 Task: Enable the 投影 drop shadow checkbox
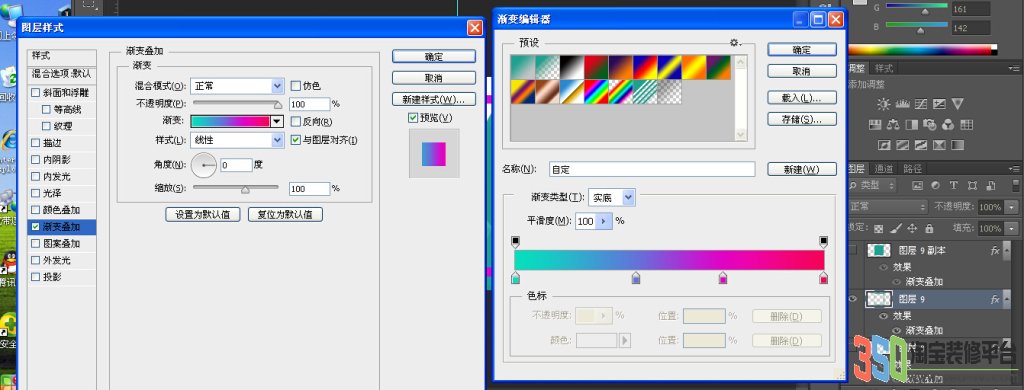[x=35, y=277]
